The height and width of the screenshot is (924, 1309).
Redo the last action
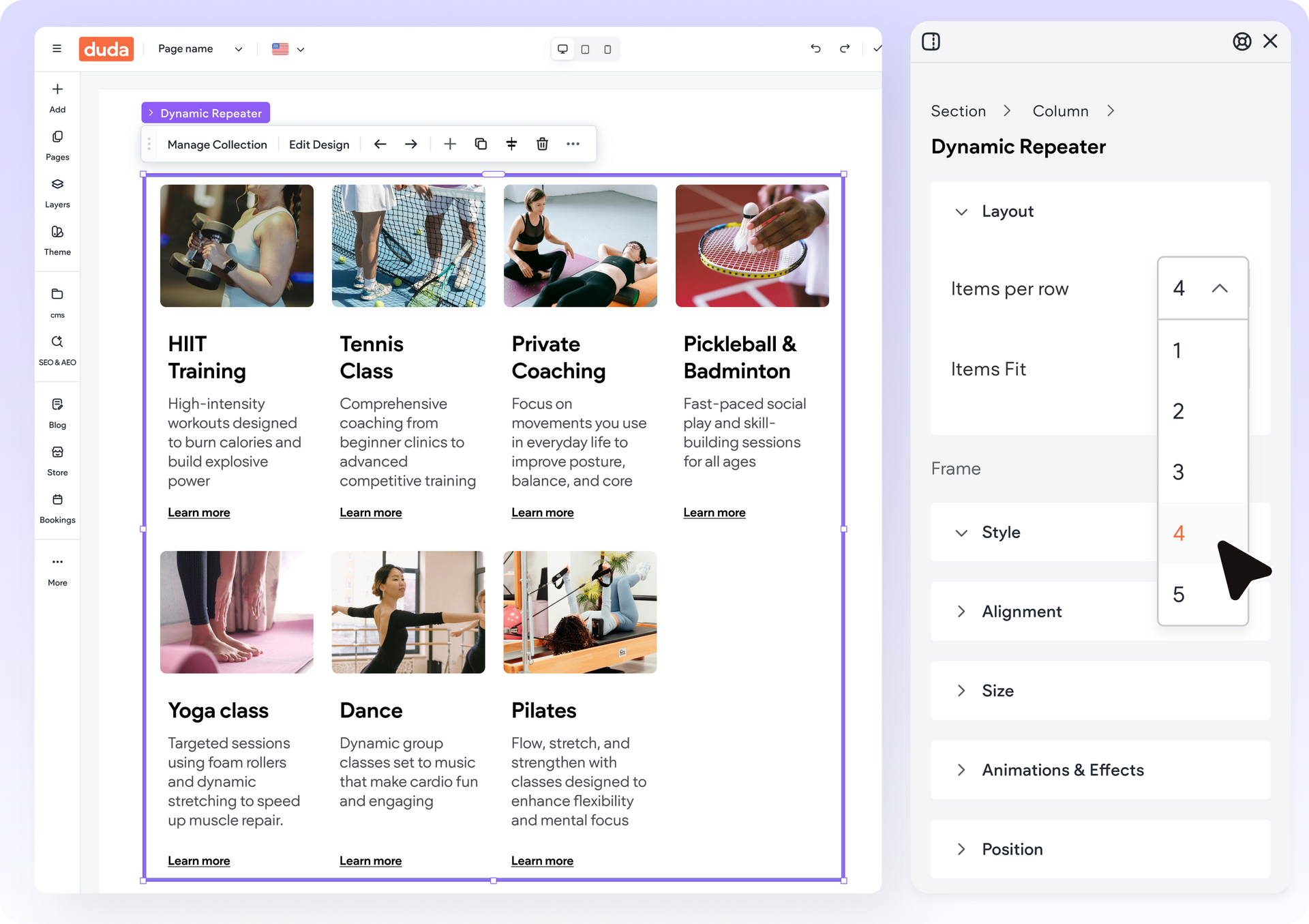coord(845,48)
